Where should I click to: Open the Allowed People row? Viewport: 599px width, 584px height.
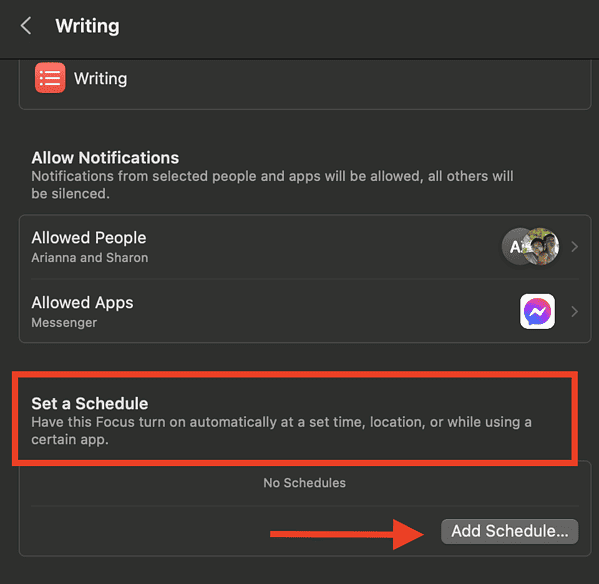[305, 247]
